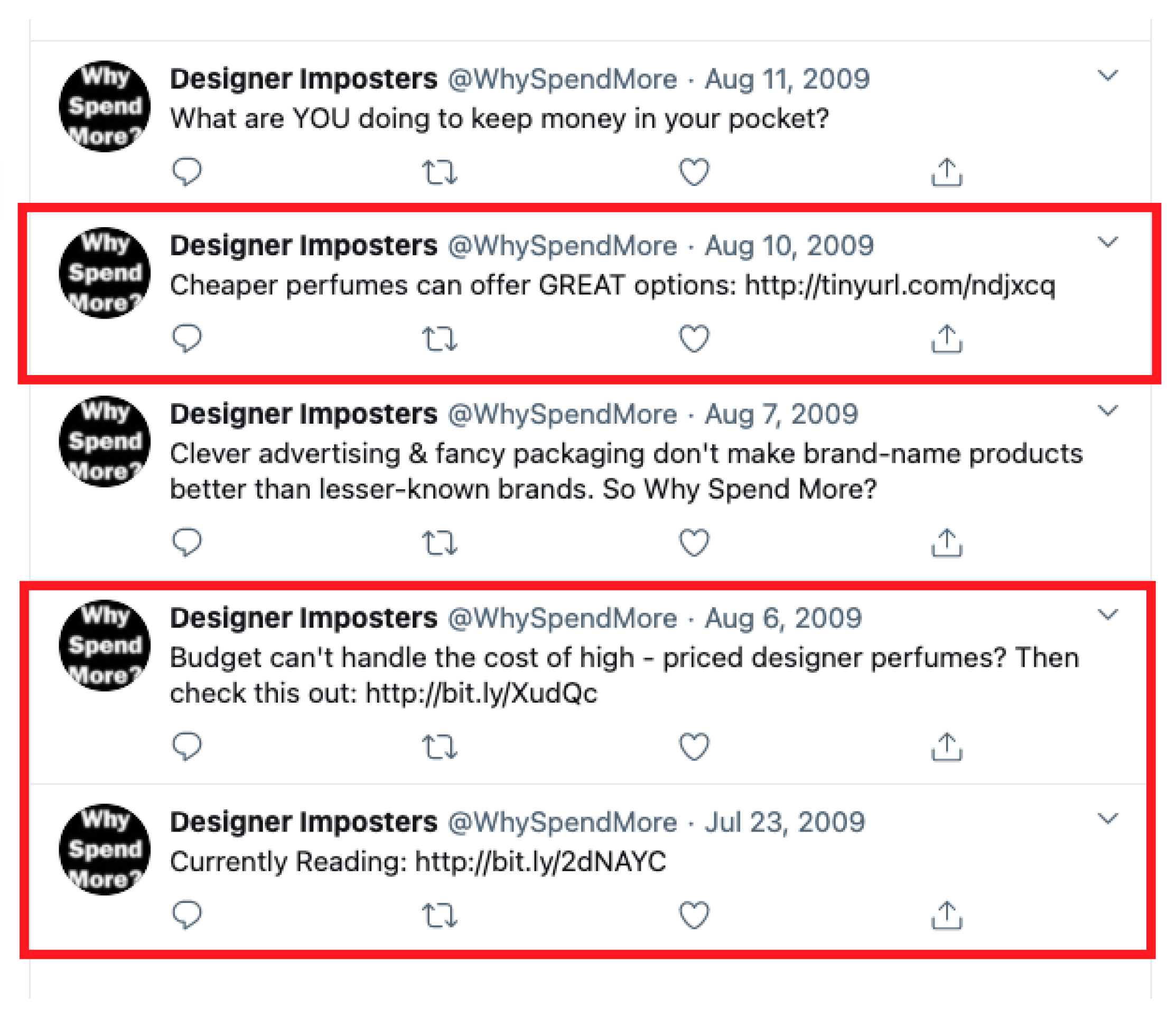Open the dropdown chevron on Aug 6 tweet
The width and height of the screenshot is (1176, 1017).
[1107, 614]
